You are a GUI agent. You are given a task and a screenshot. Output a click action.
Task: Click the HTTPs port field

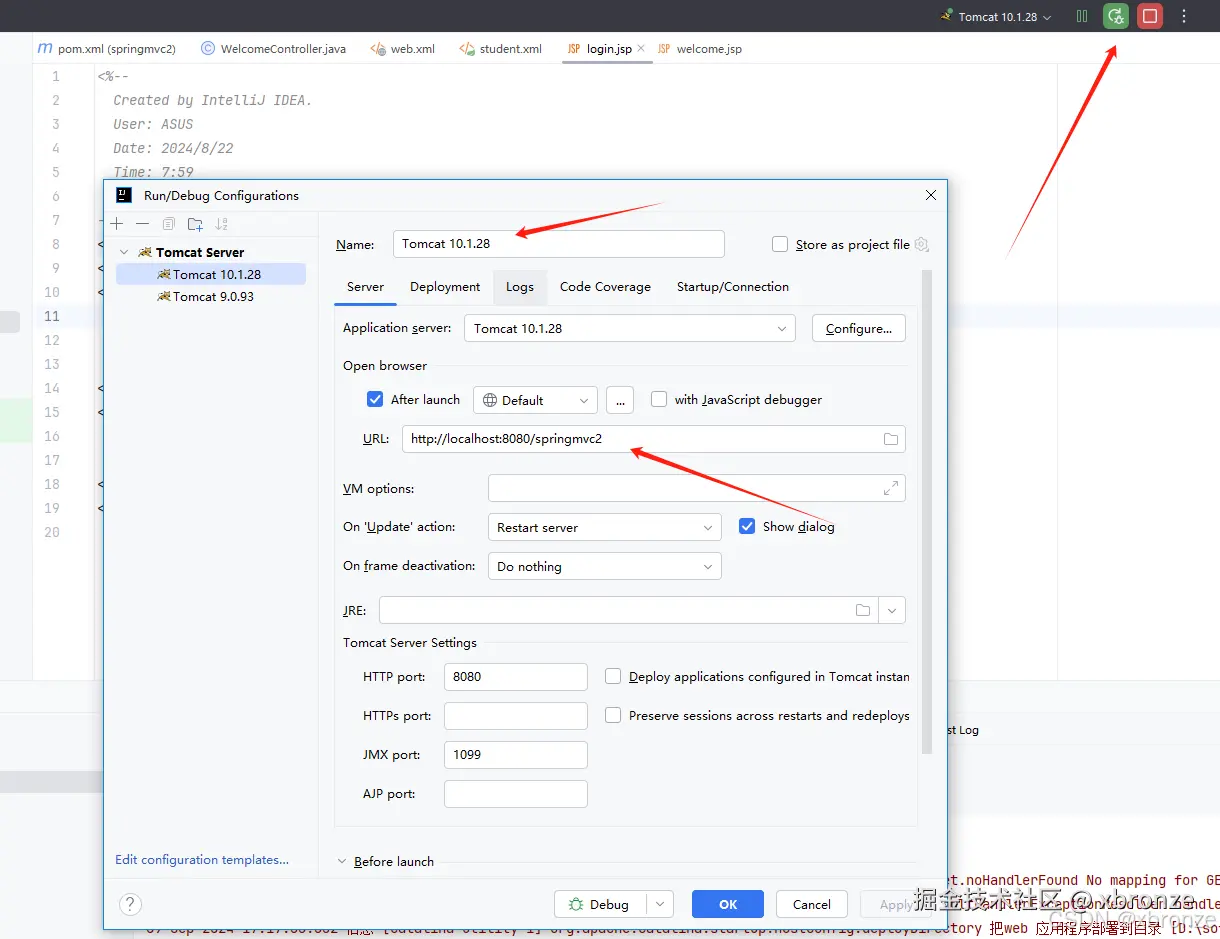click(516, 716)
